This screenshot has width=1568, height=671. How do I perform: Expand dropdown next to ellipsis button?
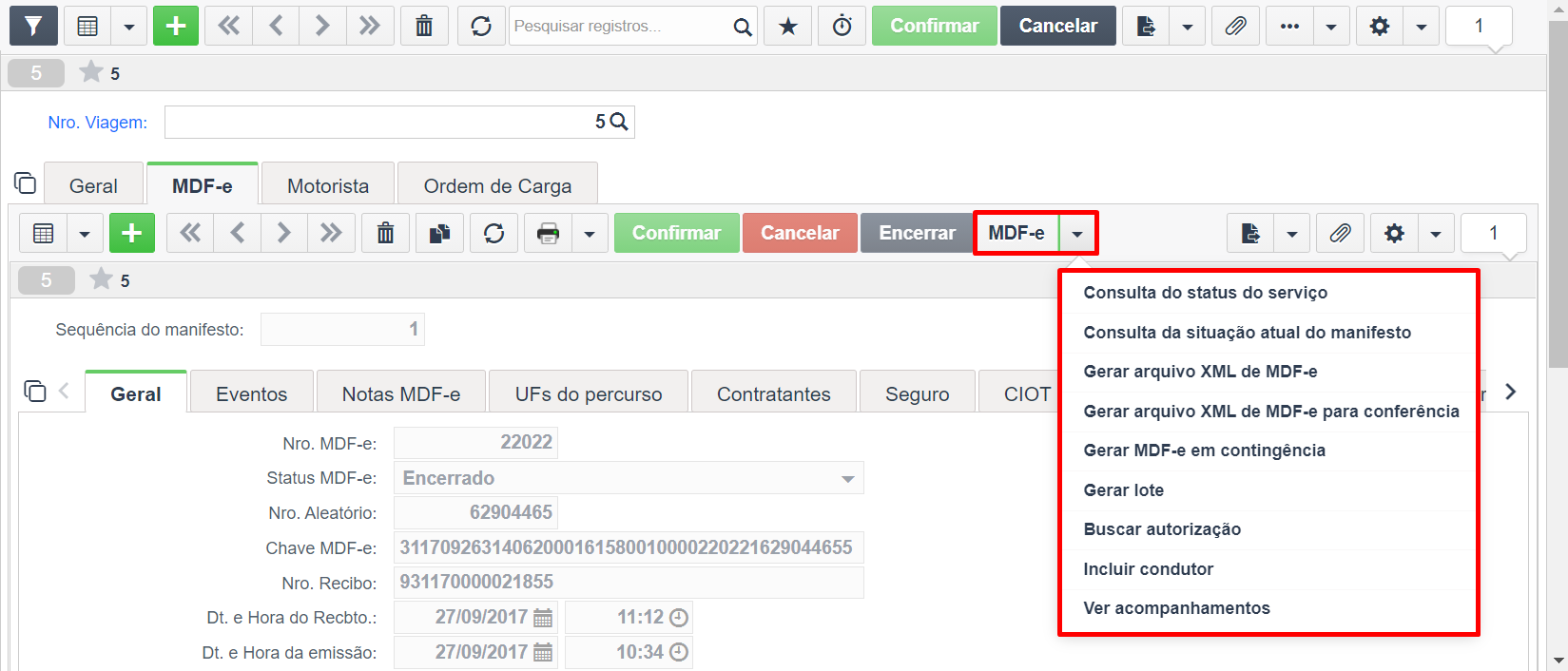click(1331, 26)
